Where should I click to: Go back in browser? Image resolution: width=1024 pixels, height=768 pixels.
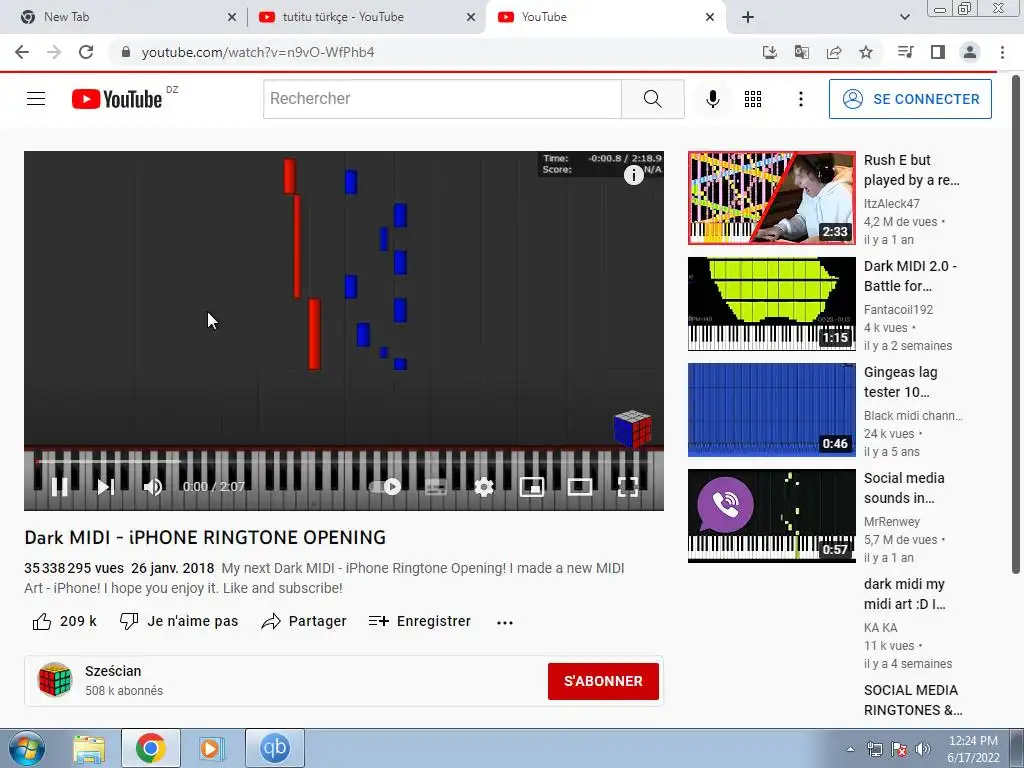22,52
